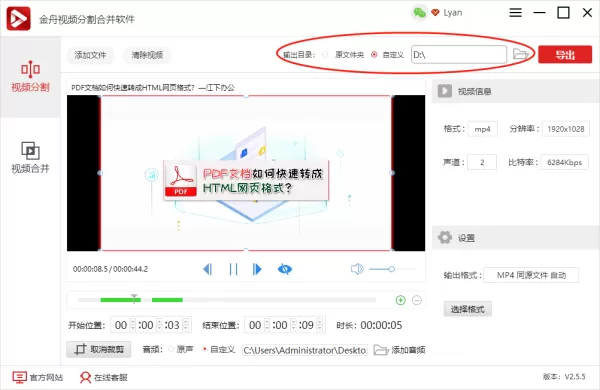Click the 版本: V2.5.5 version label
This screenshot has width=600, height=390.
[x=564, y=377]
